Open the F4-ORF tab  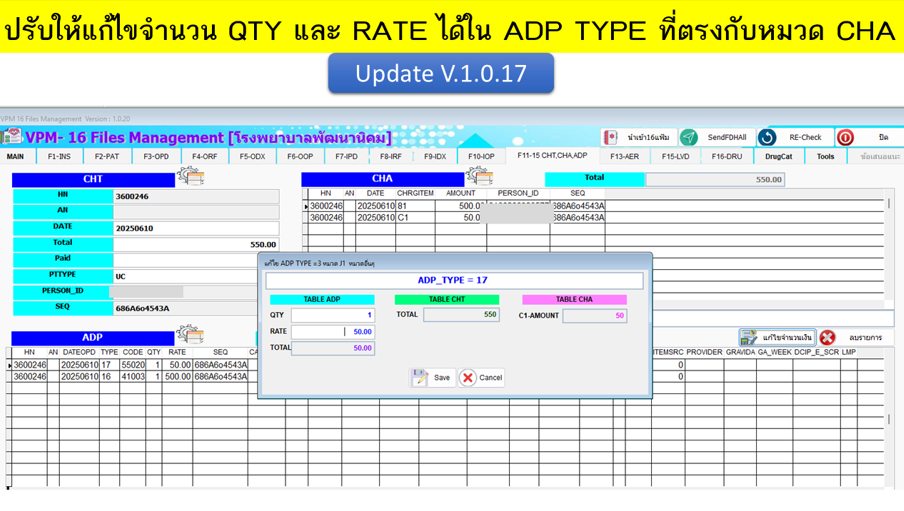[205, 156]
